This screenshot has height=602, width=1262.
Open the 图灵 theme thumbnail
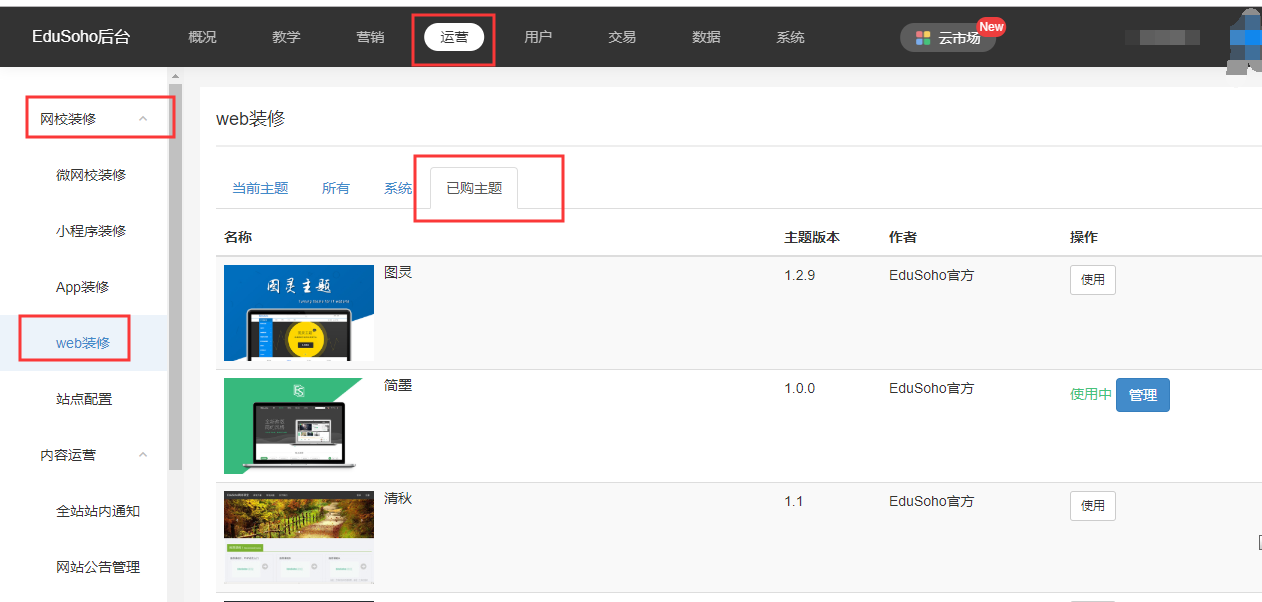[x=298, y=312]
